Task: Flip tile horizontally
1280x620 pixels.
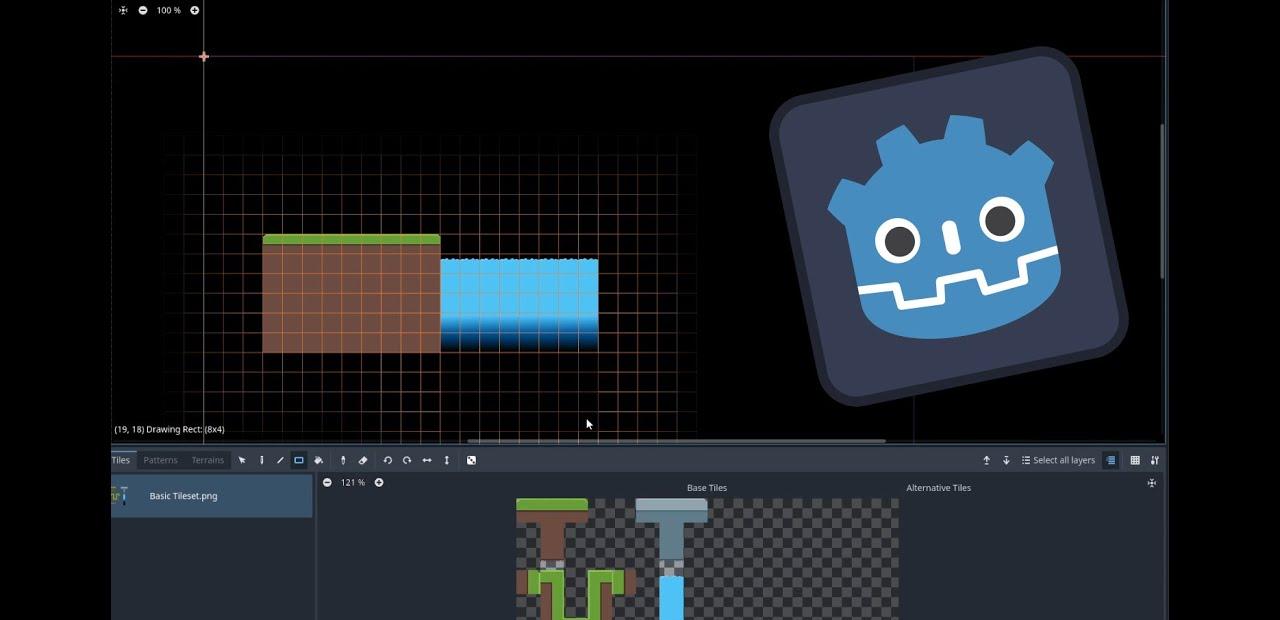Action: coord(427,460)
